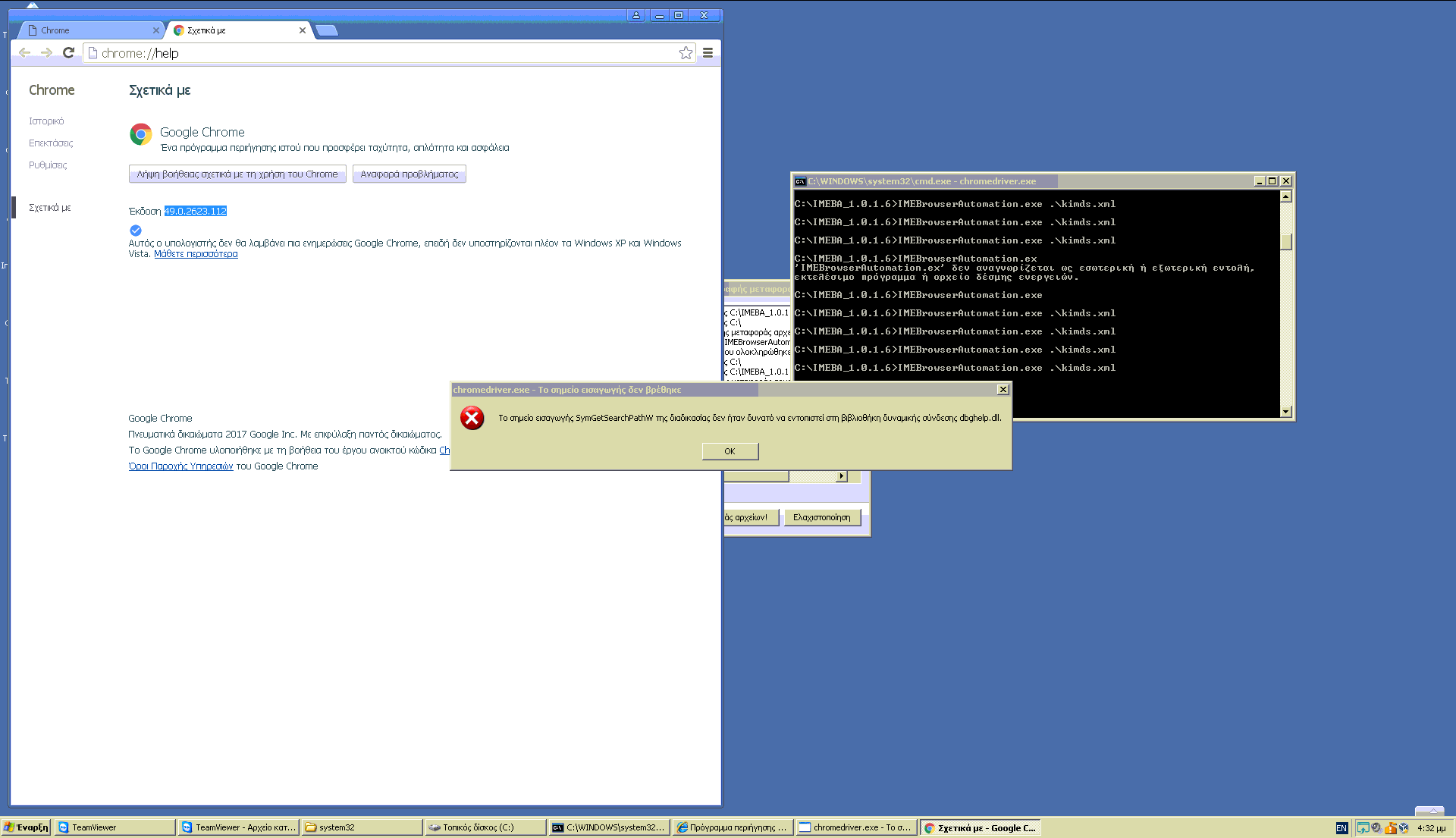This screenshot has width=1456, height=838.
Task: Open Chrome's hamburger menu
Action: [x=708, y=52]
